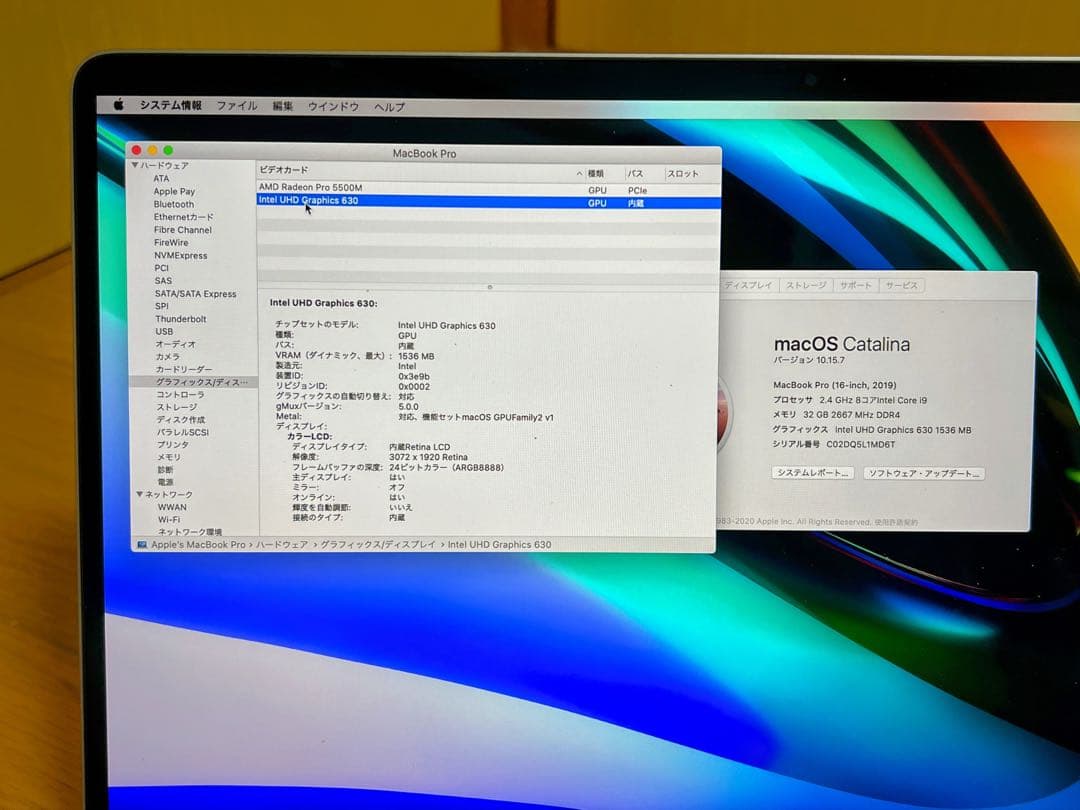Click ハードウェア in the path bar
Viewport: 1080px width, 810px height.
(x=282, y=545)
